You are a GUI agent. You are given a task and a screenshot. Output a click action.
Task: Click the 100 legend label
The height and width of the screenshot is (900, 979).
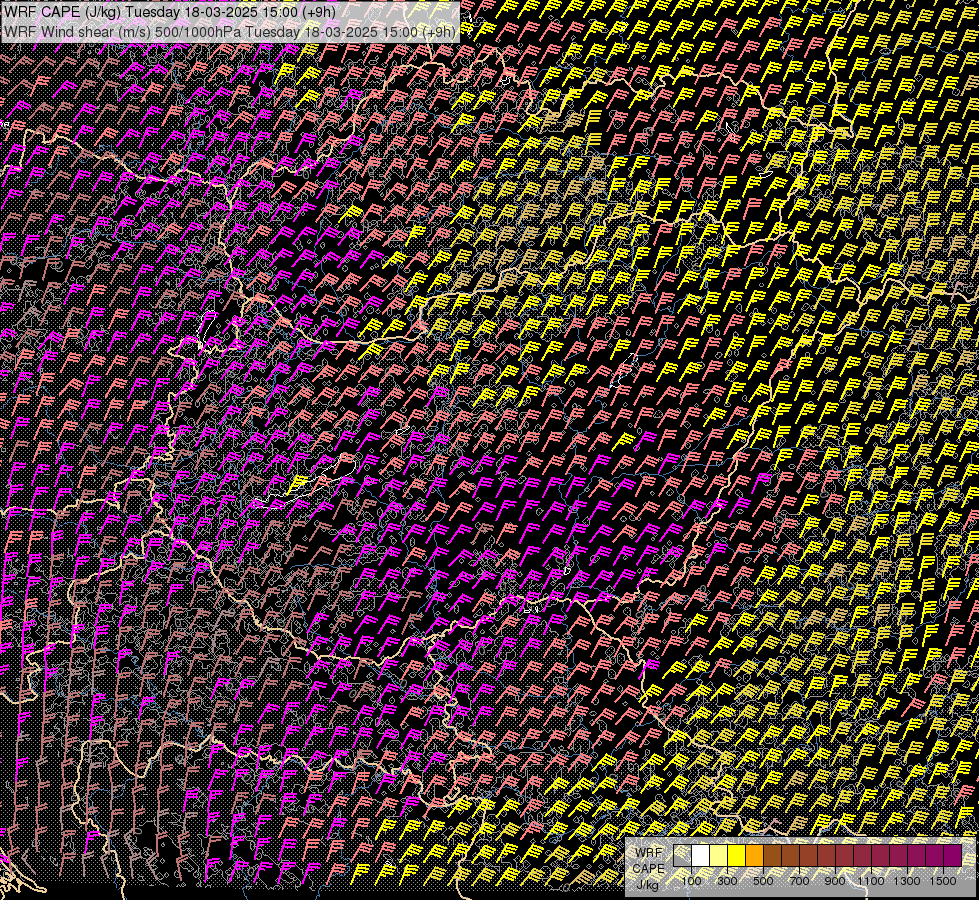pos(691,881)
